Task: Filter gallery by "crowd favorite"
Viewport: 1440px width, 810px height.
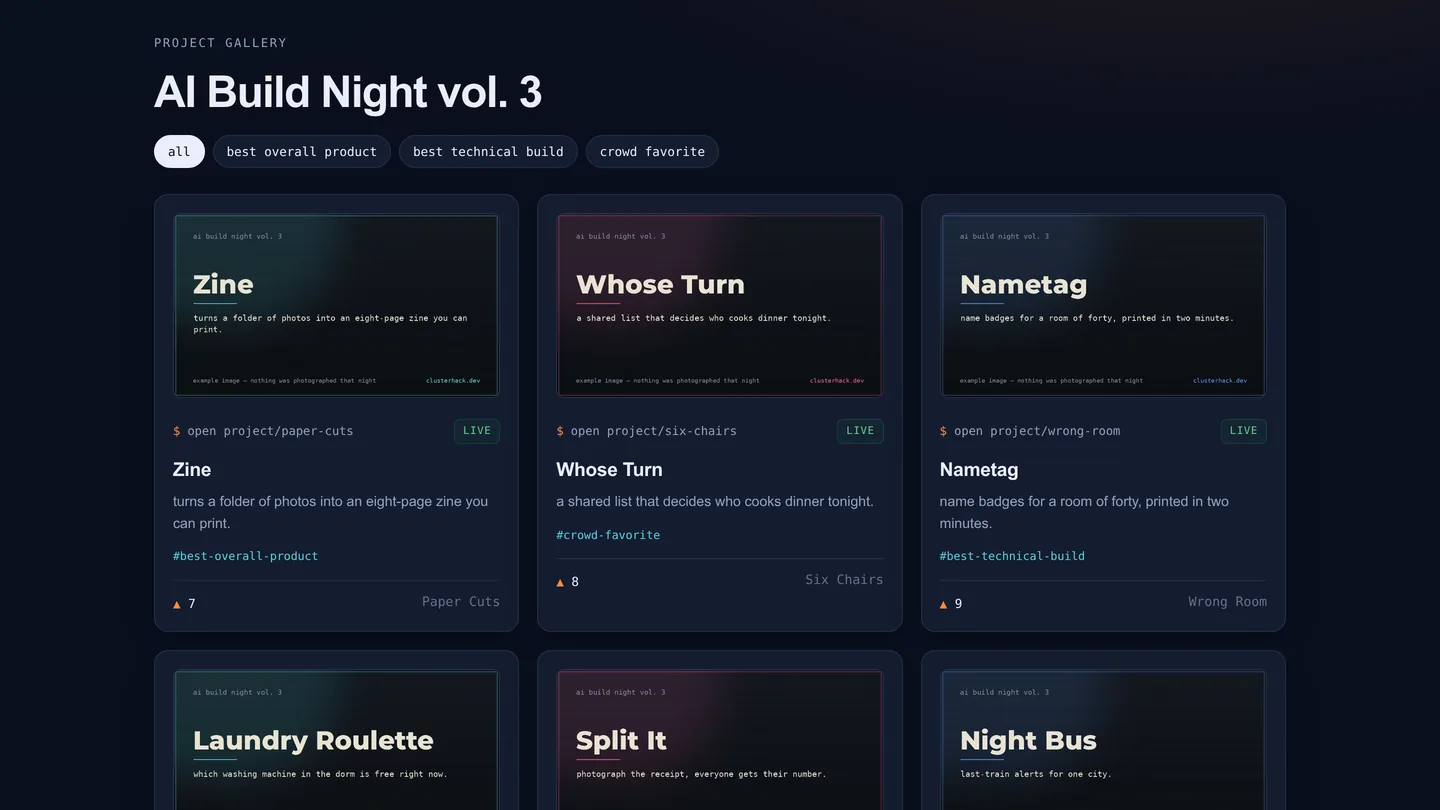Action: click(652, 152)
